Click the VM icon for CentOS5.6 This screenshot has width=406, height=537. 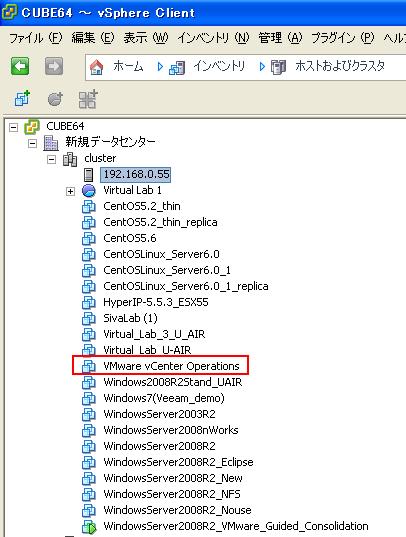pos(89,239)
